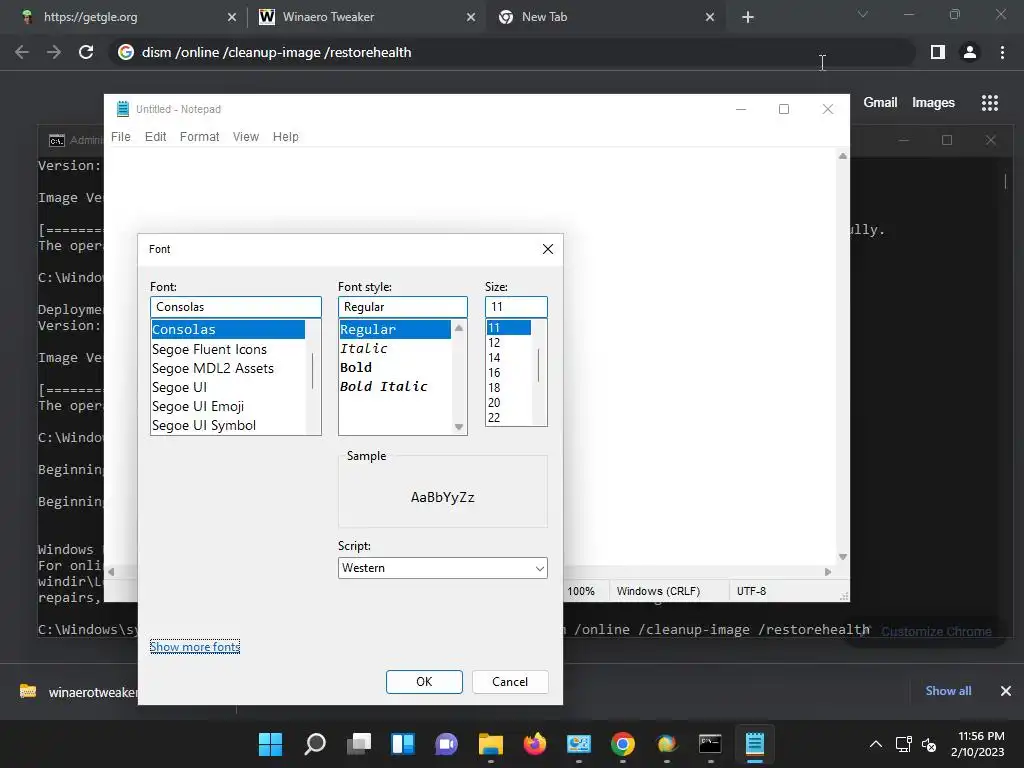This screenshot has height=768, width=1024.
Task: Expand the Script dropdown
Action: [539, 568]
